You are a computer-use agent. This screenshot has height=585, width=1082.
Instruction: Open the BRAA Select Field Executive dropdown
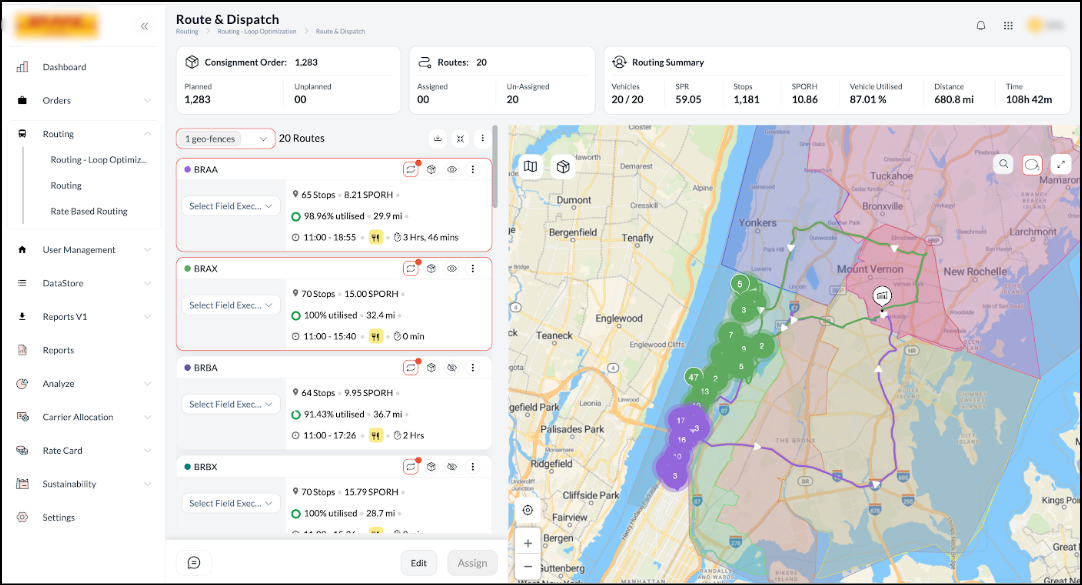coord(230,206)
